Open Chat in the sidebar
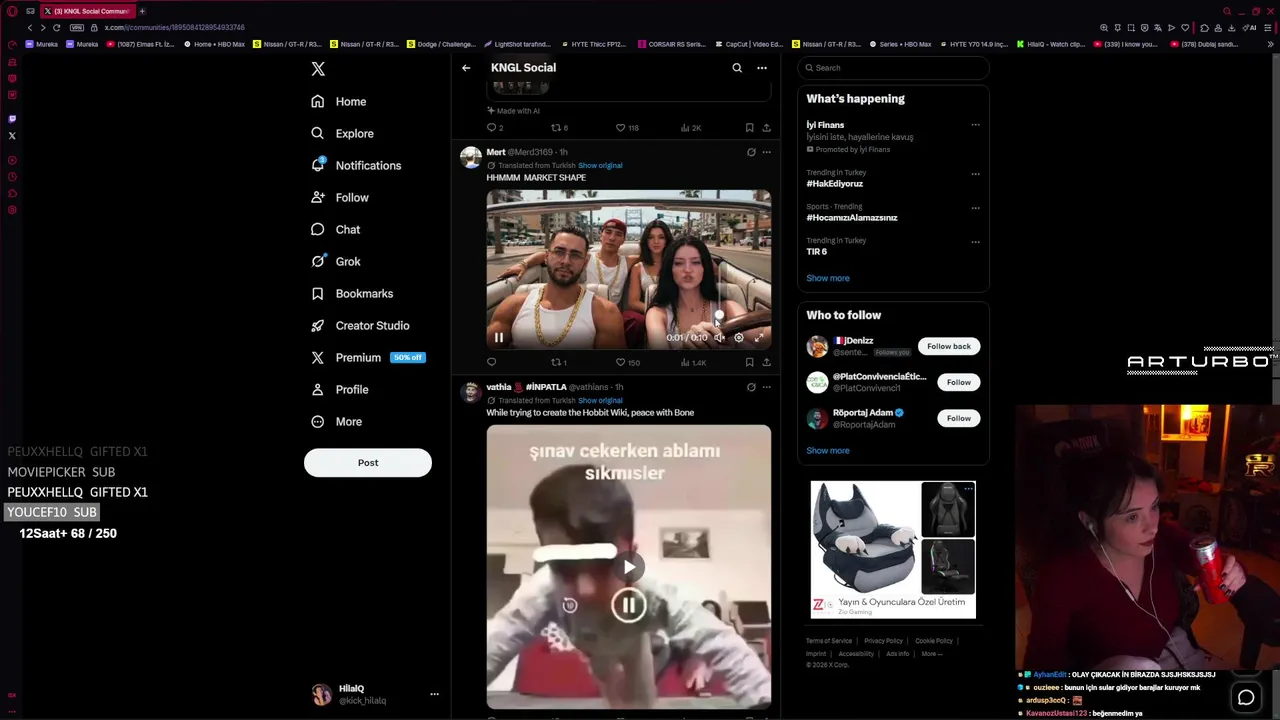1280x720 pixels. point(335,229)
